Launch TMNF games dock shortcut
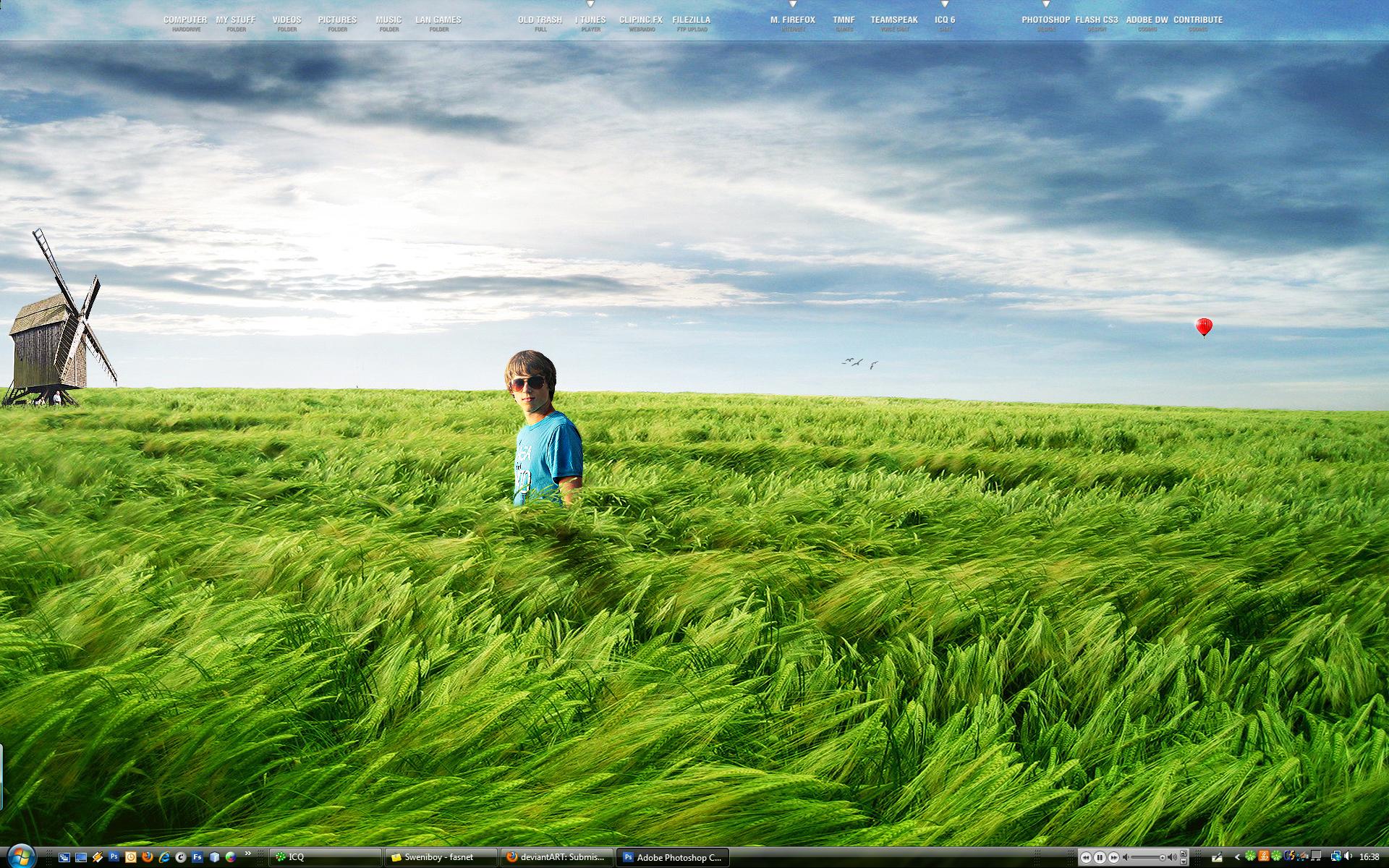The width and height of the screenshot is (1389, 868). [x=844, y=23]
